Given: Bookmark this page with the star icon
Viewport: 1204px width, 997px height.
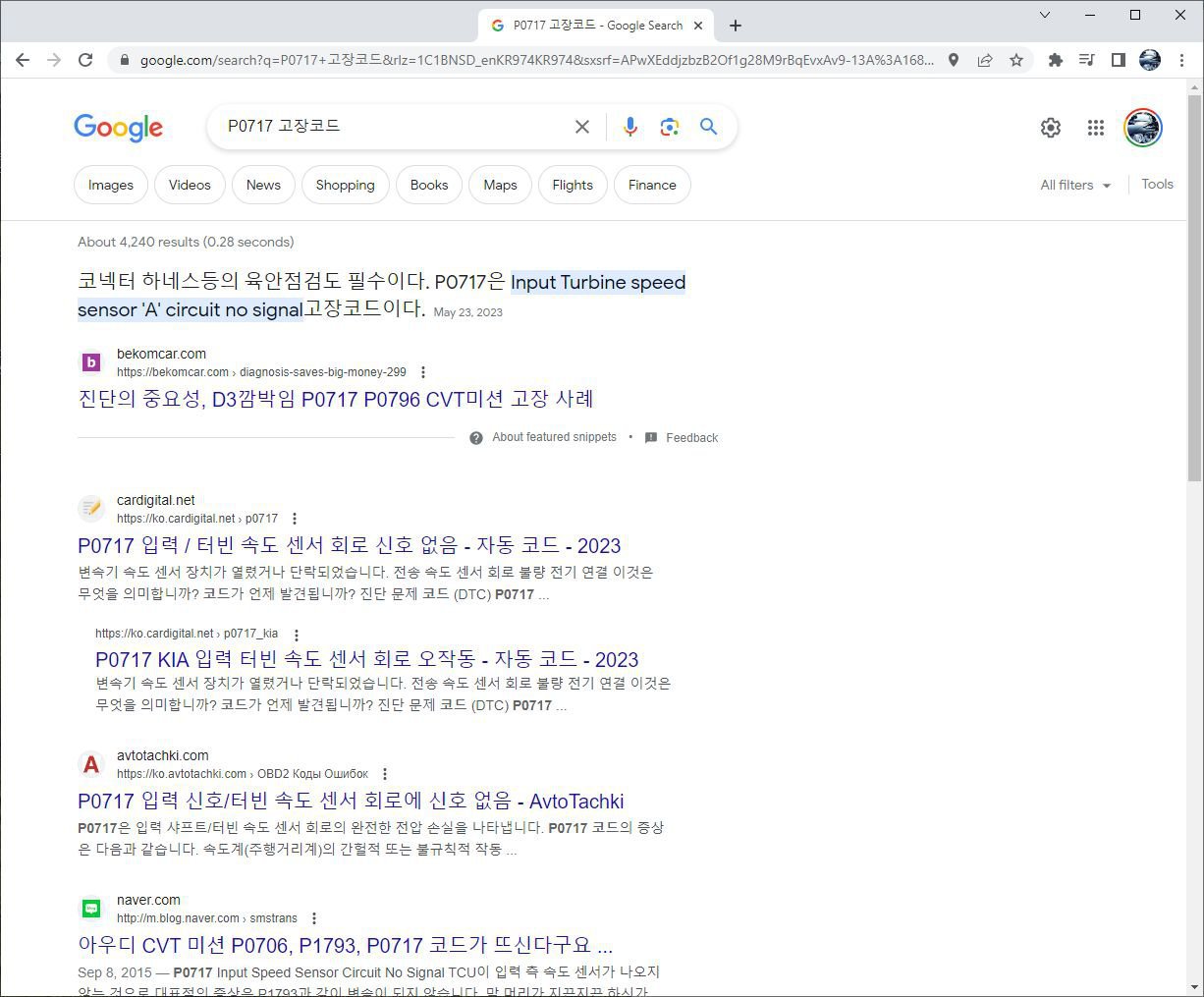Looking at the screenshot, I should pos(1016,60).
